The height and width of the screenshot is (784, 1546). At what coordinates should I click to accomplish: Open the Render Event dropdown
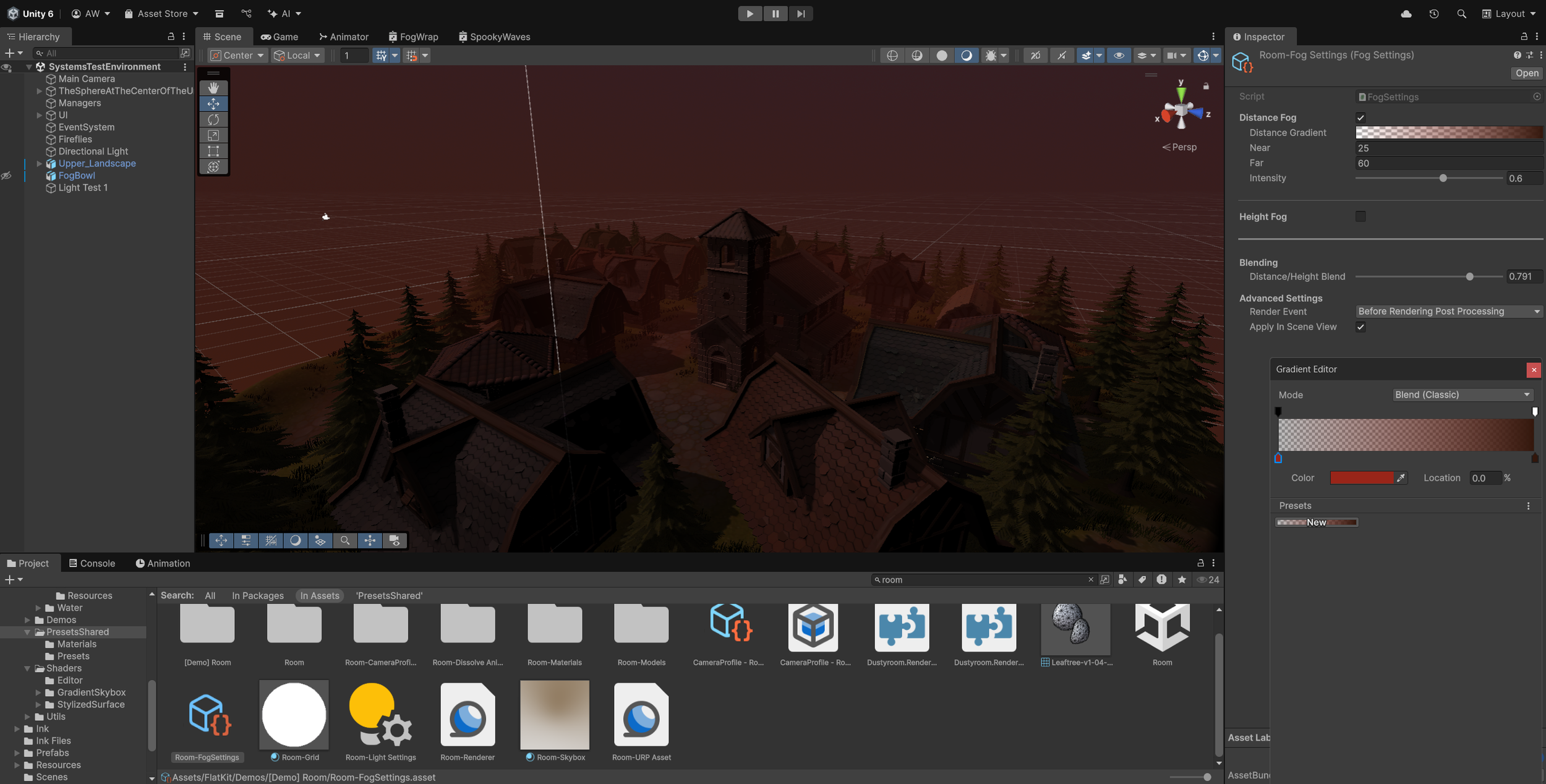tap(1448, 312)
